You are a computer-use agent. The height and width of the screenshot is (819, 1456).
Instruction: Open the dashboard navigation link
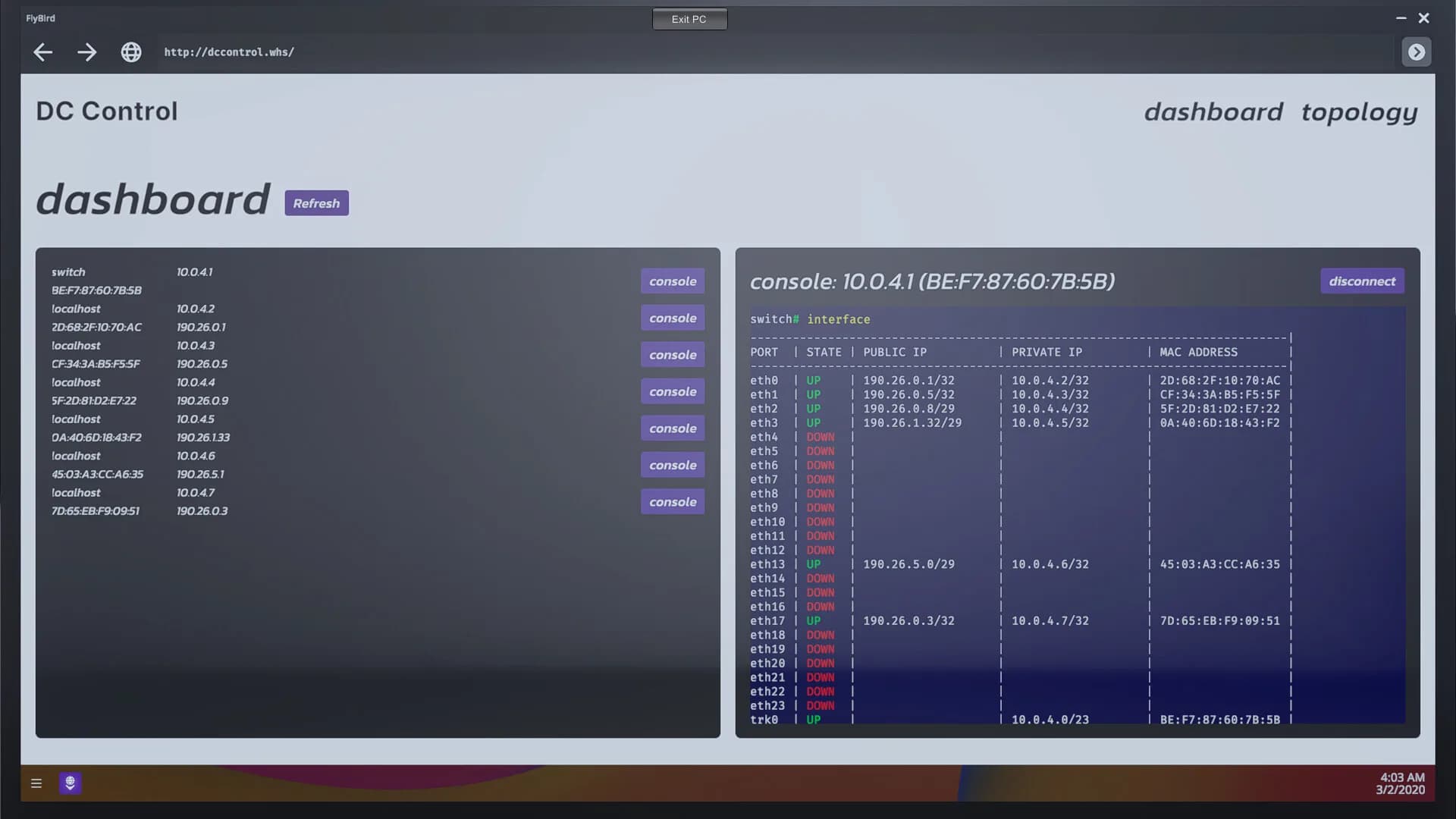coord(1213,112)
